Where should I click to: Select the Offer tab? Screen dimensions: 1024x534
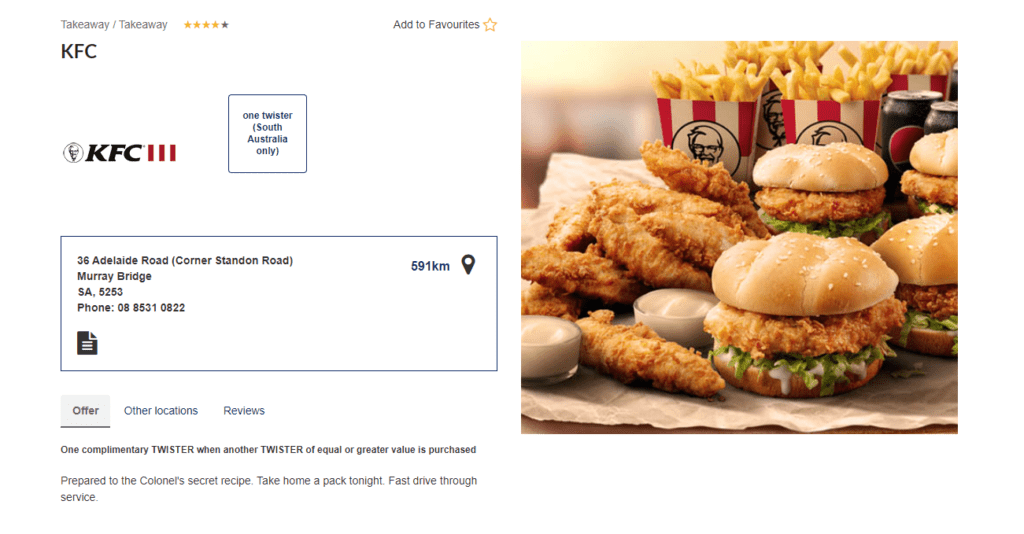coord(86,411)
